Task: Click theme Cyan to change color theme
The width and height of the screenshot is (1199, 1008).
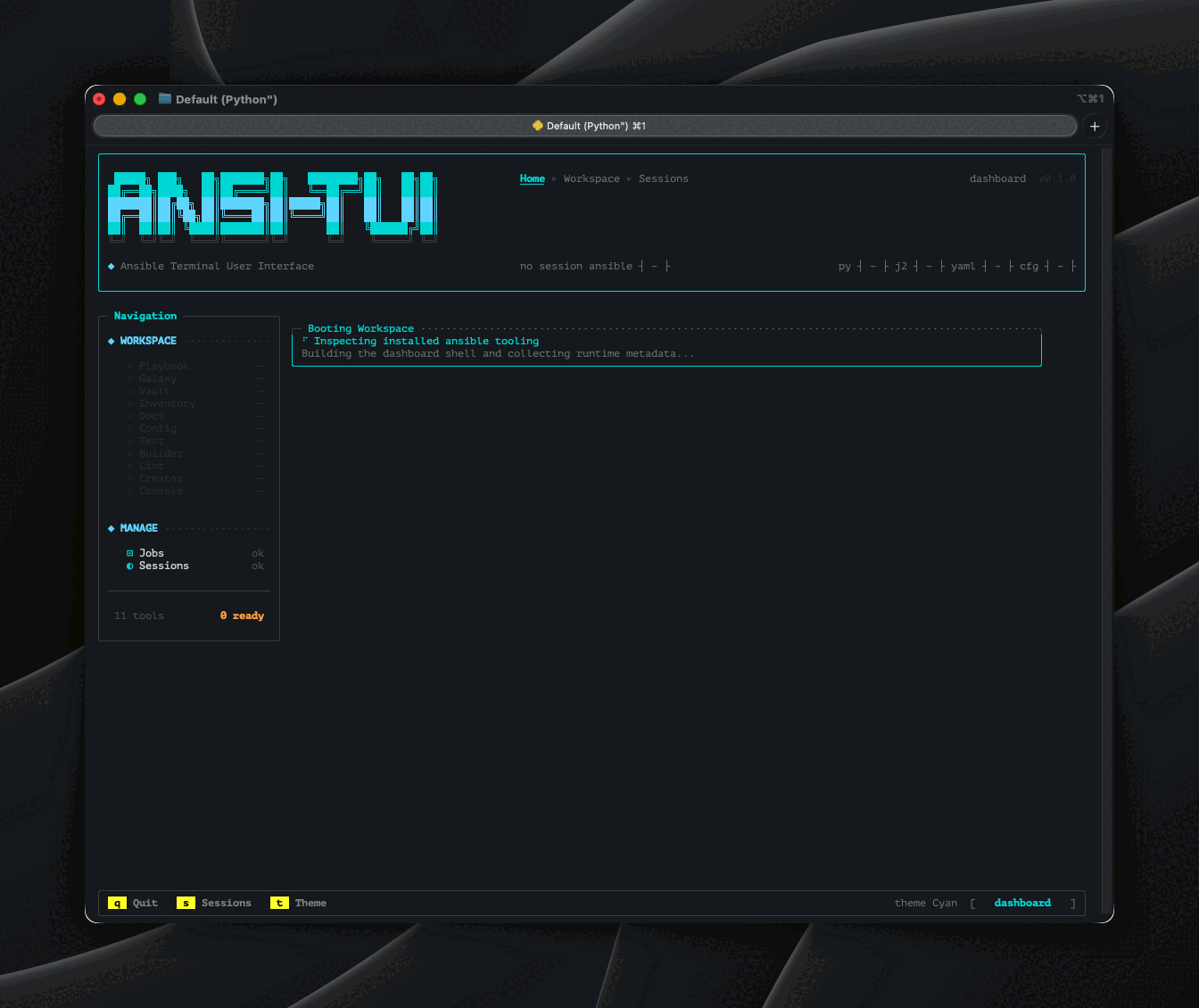Action: (926, 903)
